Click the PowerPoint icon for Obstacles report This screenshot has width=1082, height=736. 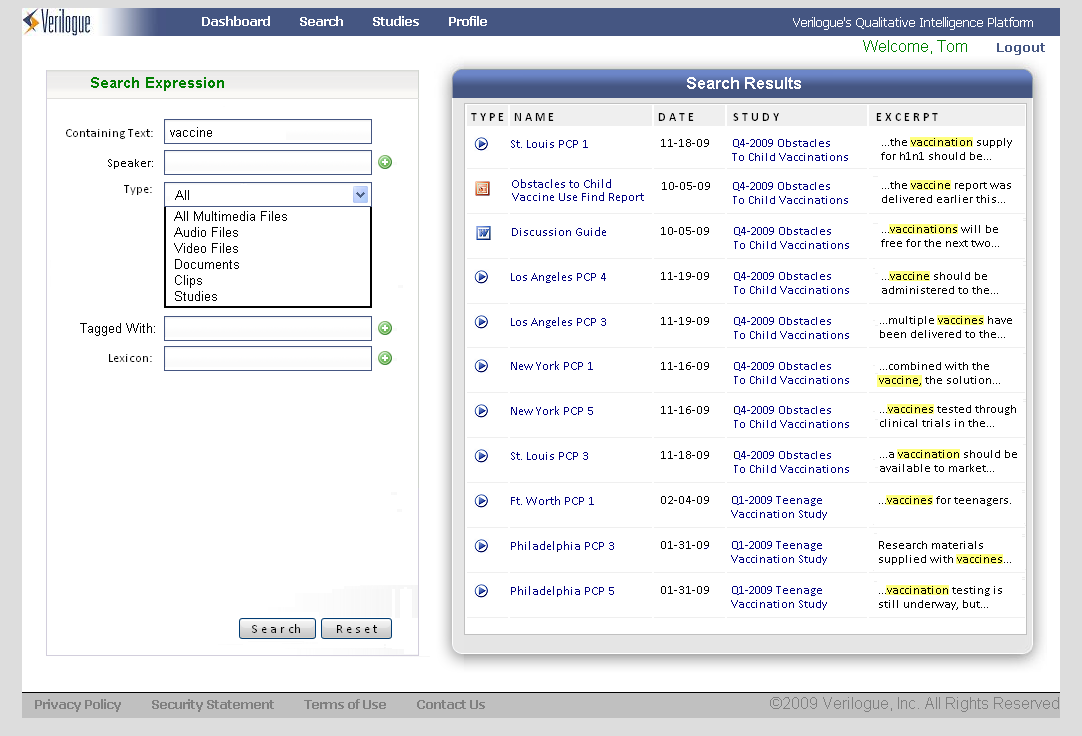click(x=482, y=188)
